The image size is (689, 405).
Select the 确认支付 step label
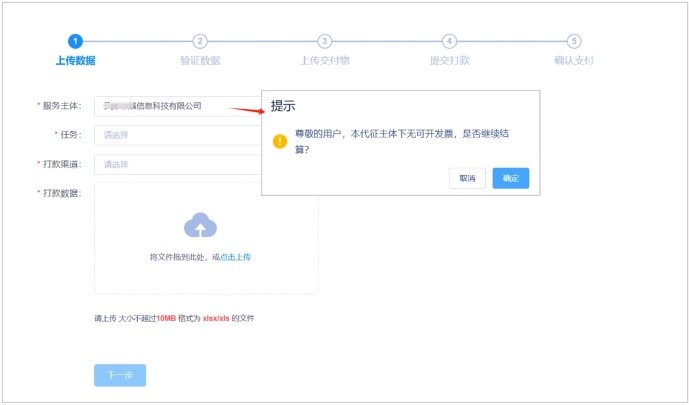pyautogui.click(x=574, y=60)
